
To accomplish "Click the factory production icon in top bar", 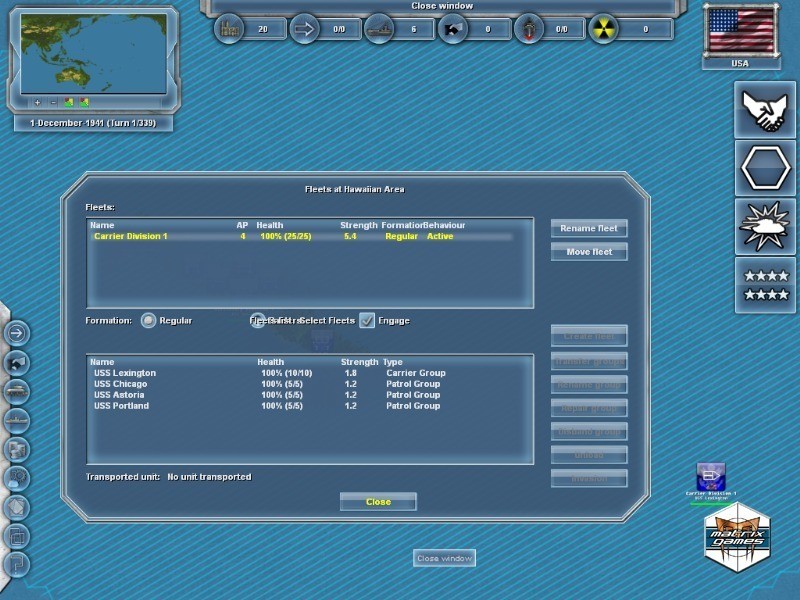I will 230,29.
